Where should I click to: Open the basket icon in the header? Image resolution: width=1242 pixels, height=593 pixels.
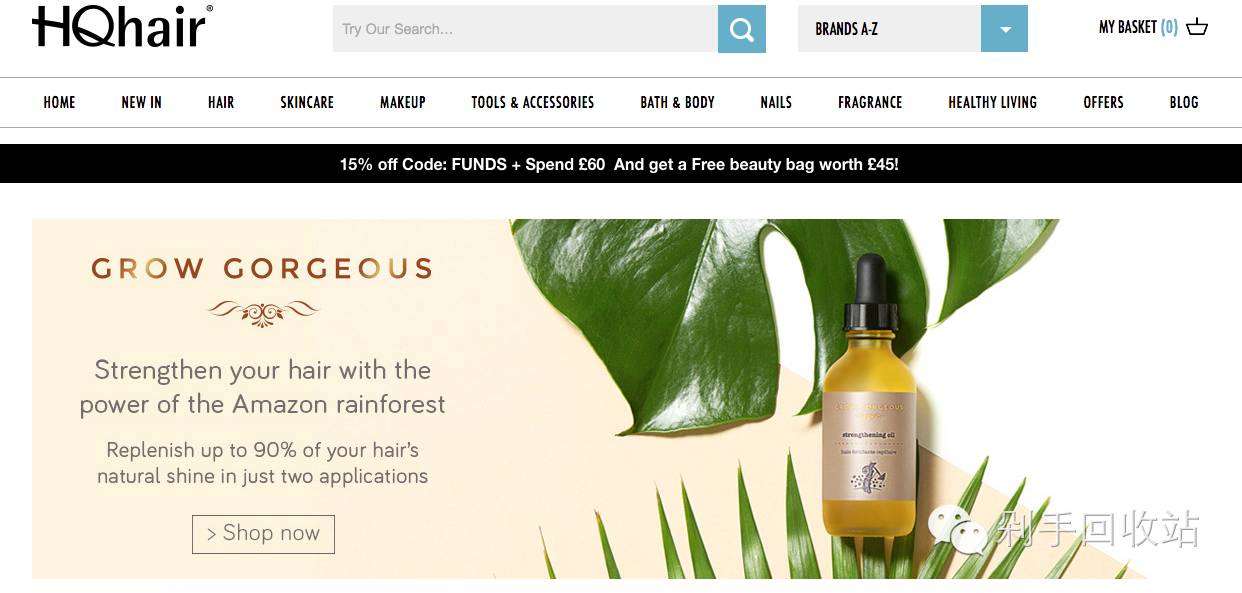(1196, 28)
